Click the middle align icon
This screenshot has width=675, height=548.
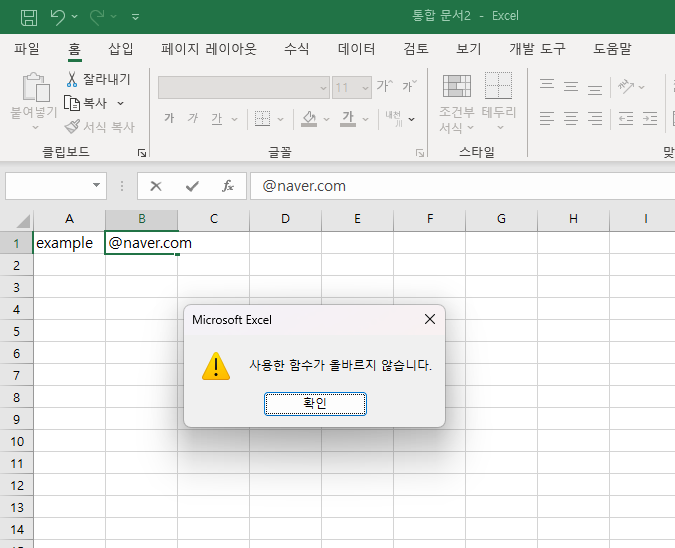(x=571, y=87)
